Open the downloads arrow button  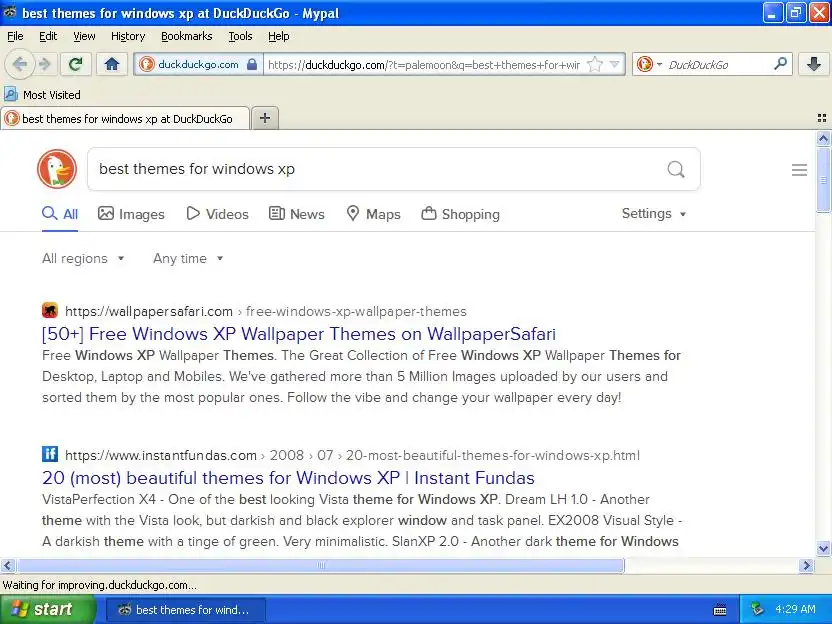click(813, 65)
